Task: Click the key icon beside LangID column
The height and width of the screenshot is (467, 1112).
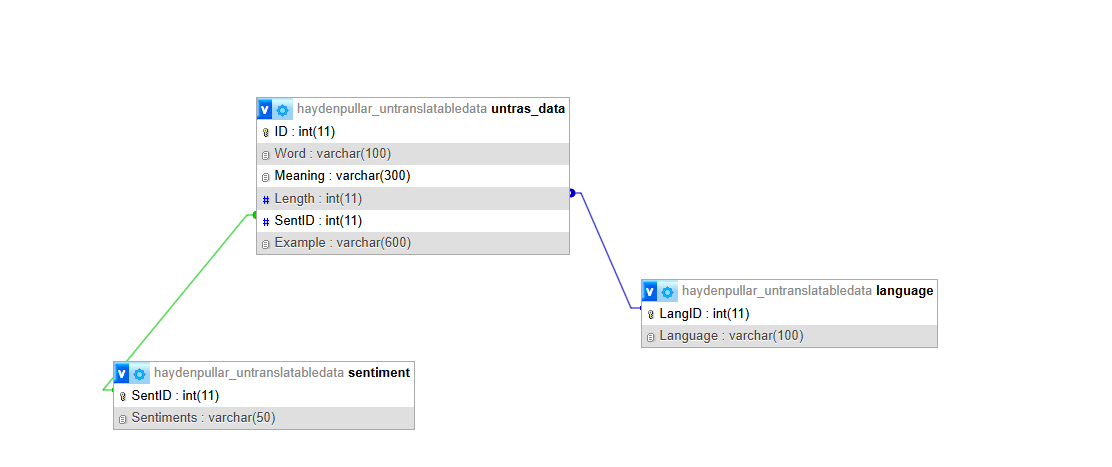Action: coord(651,314)
